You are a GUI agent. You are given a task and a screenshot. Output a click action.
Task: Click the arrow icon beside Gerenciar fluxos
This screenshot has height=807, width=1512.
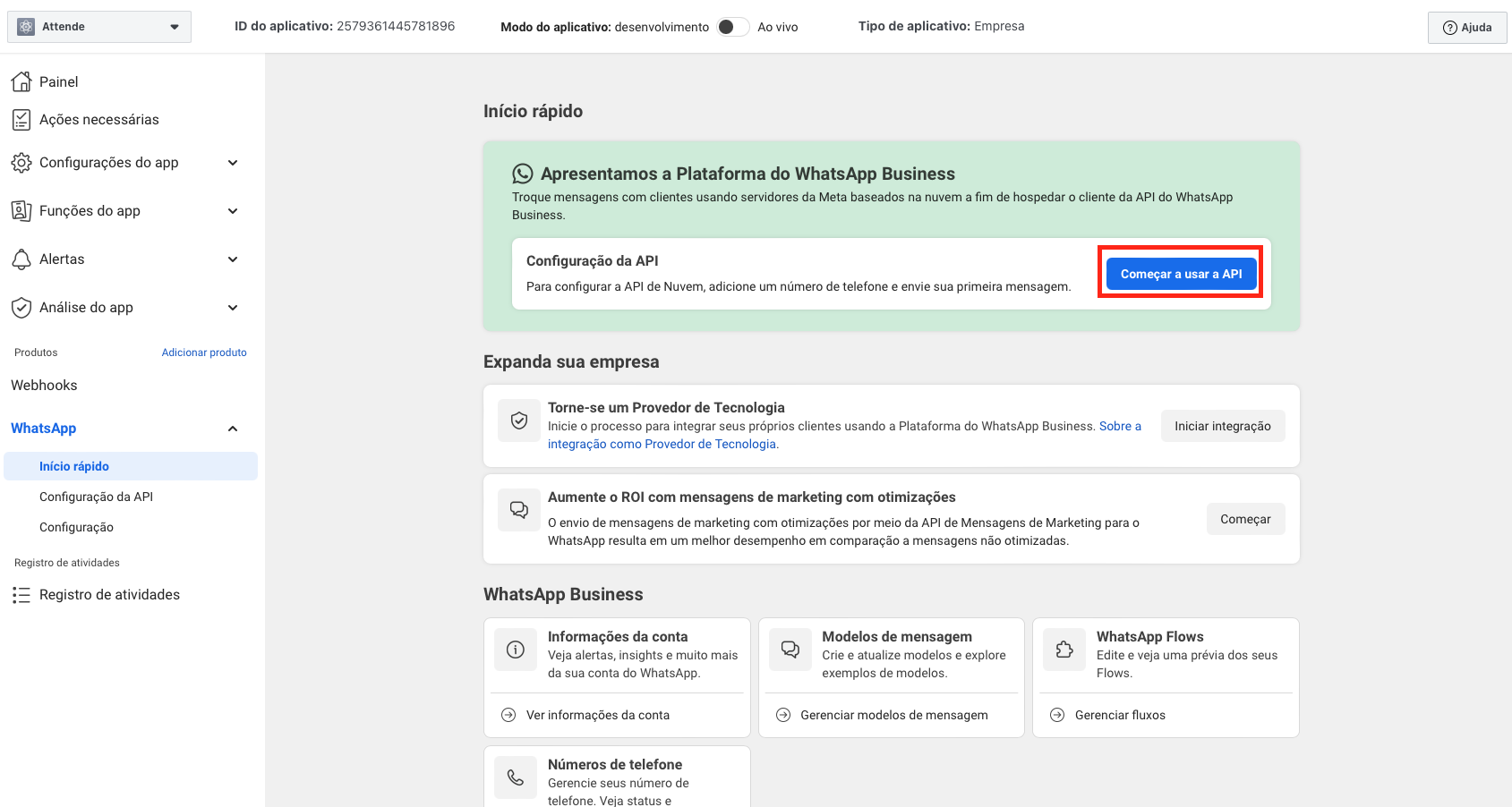(1057, 715)
